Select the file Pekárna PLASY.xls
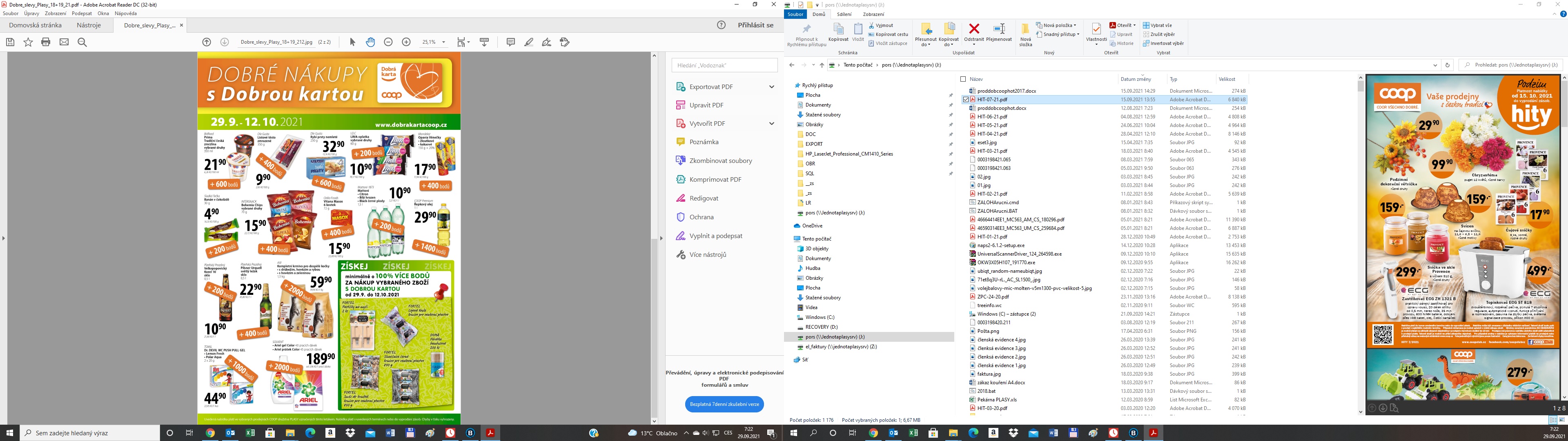 (x=997, y=400)
